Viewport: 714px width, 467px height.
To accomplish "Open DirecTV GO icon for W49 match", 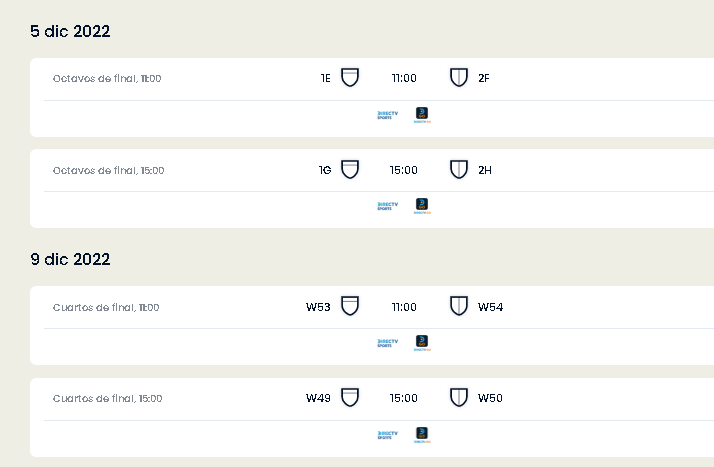I will (422, 435).
